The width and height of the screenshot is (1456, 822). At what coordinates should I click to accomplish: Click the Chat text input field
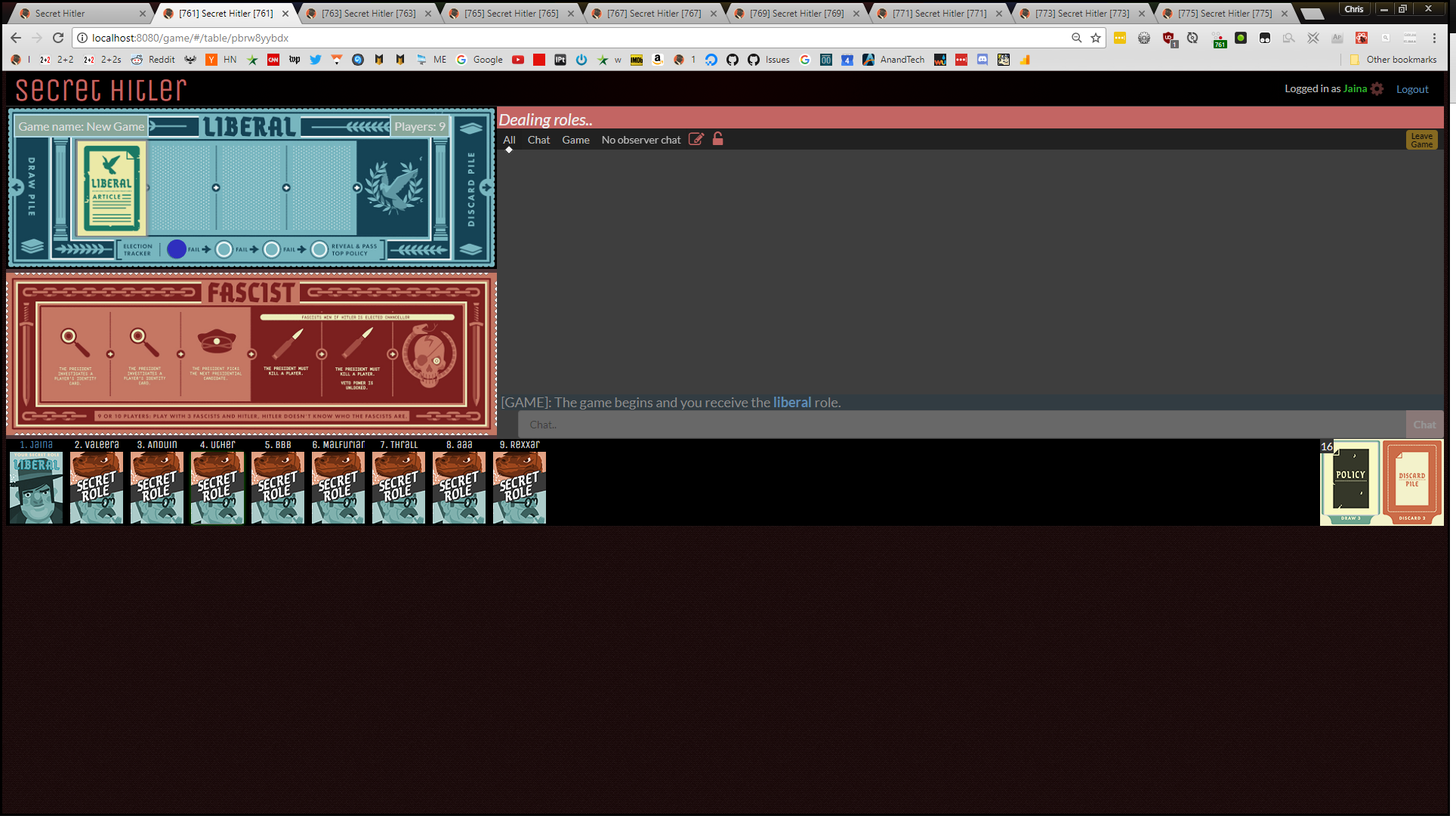961,425
